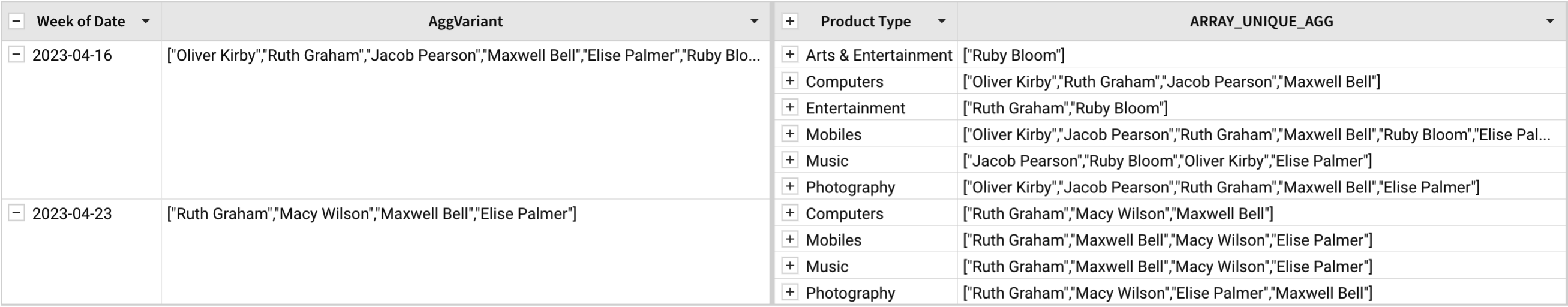Open the Product Type dropdown arrow
This screenshot has height=307, width=1568.
pyautogui.click(x=942, y=21)
